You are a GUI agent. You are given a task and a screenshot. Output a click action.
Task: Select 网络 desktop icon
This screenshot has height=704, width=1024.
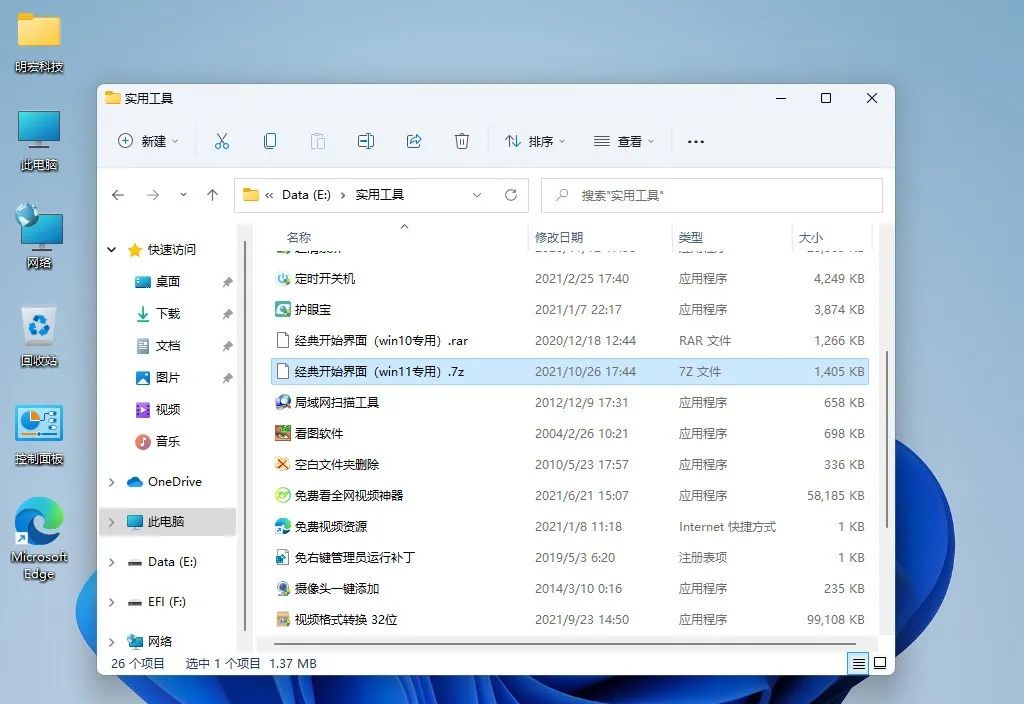39,236
